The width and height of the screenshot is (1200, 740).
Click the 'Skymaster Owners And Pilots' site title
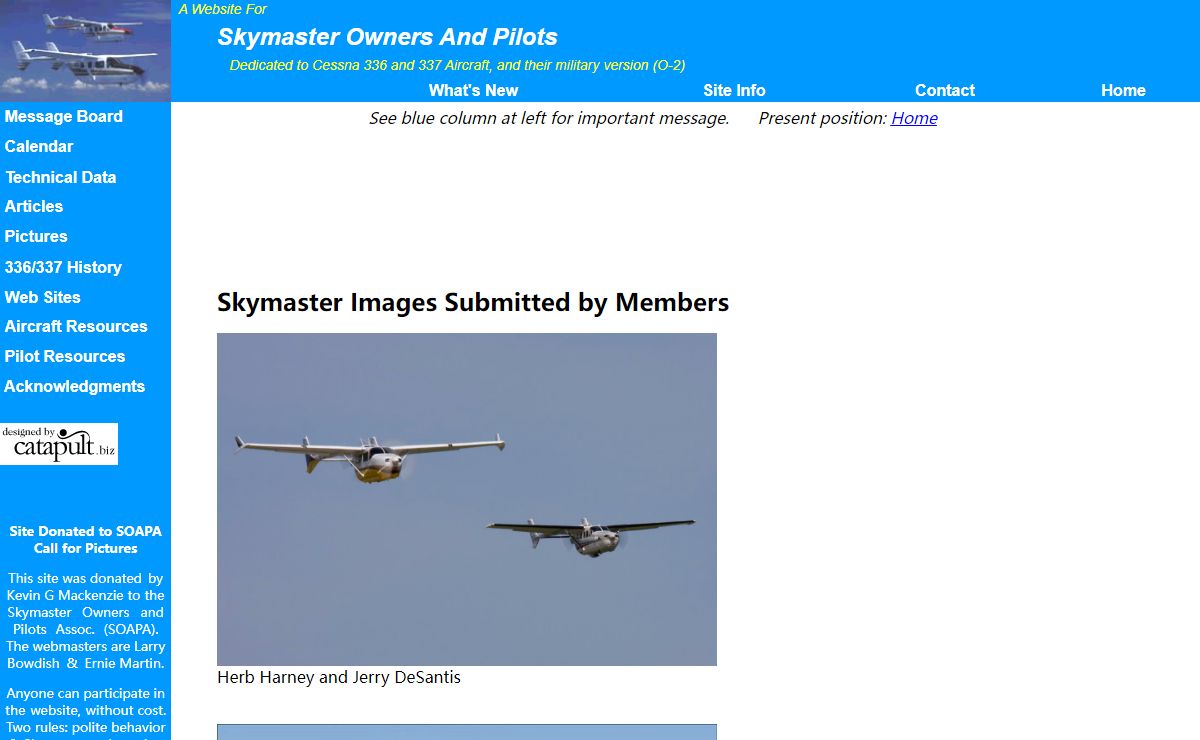coord(387,37)
